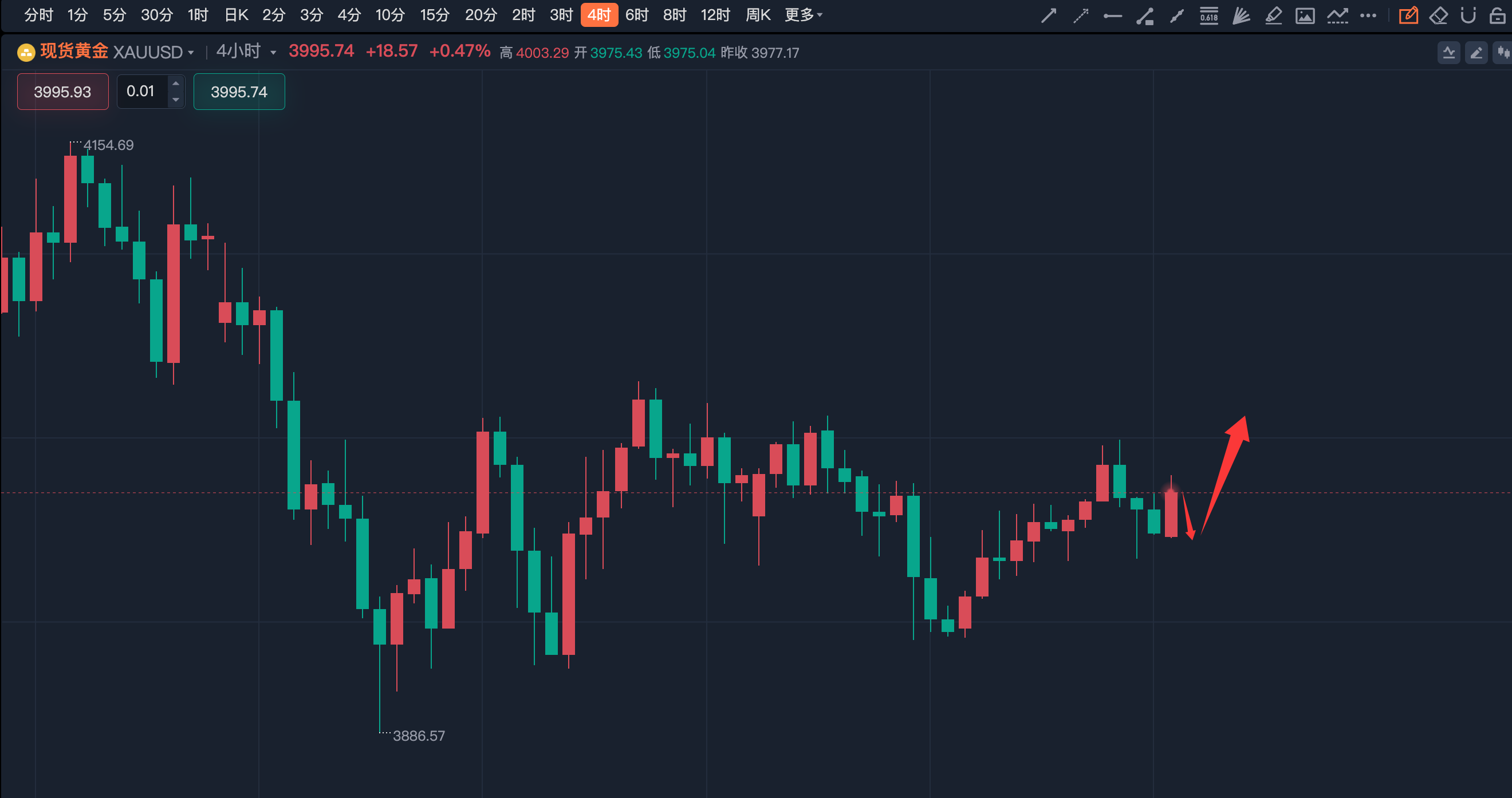Switch to the 周K timeframe tab
This screenshot has height=798, width=1512.
(x=757, y=15)
